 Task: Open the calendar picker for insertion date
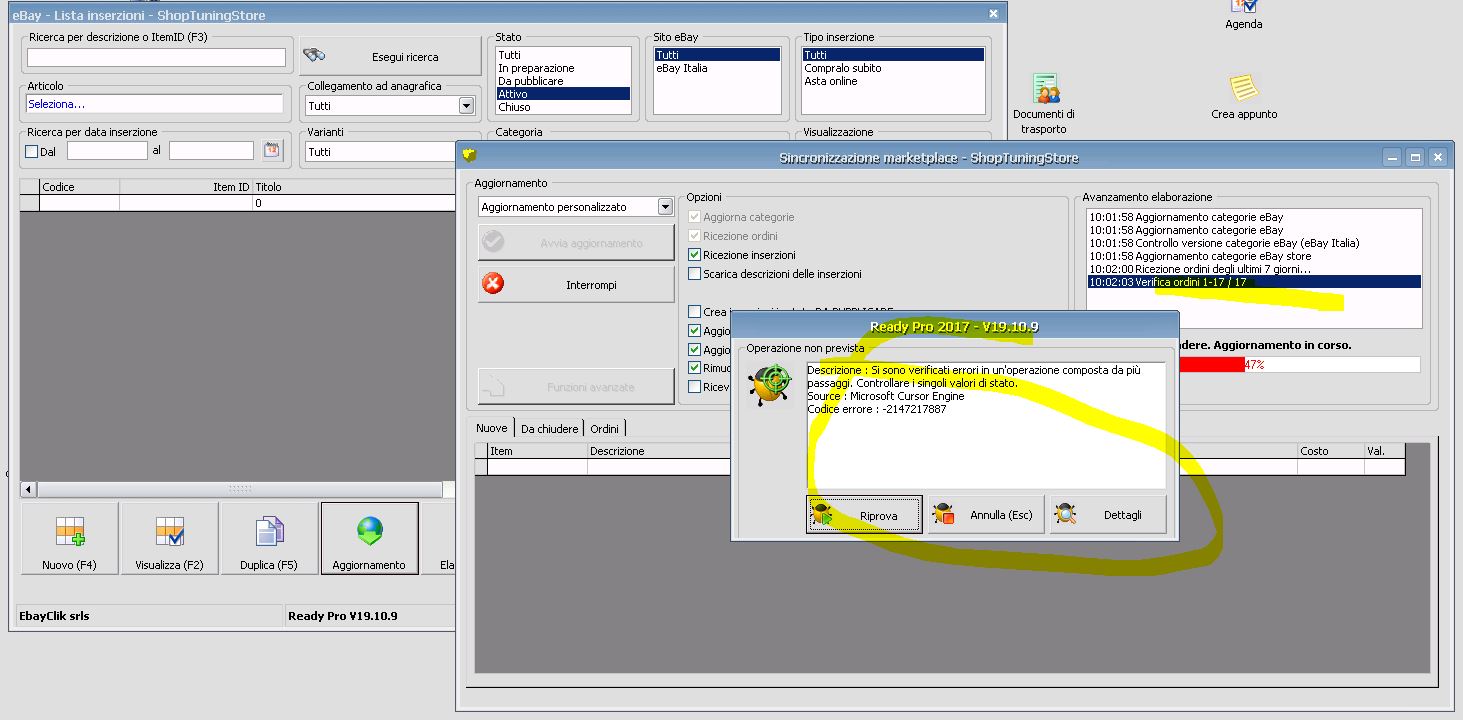(x=272, y=151)
